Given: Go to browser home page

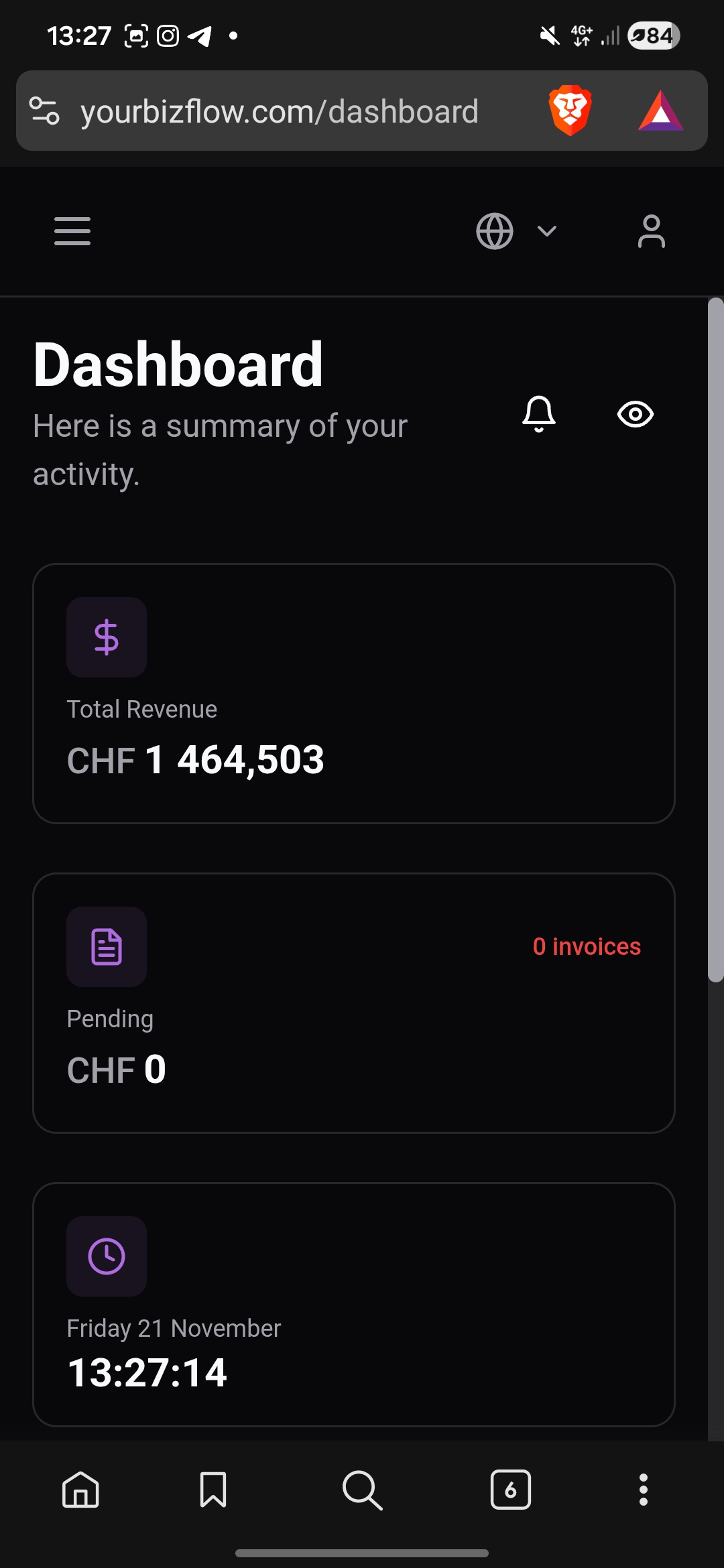Looking at the screenshot, I should [80, 1490].
